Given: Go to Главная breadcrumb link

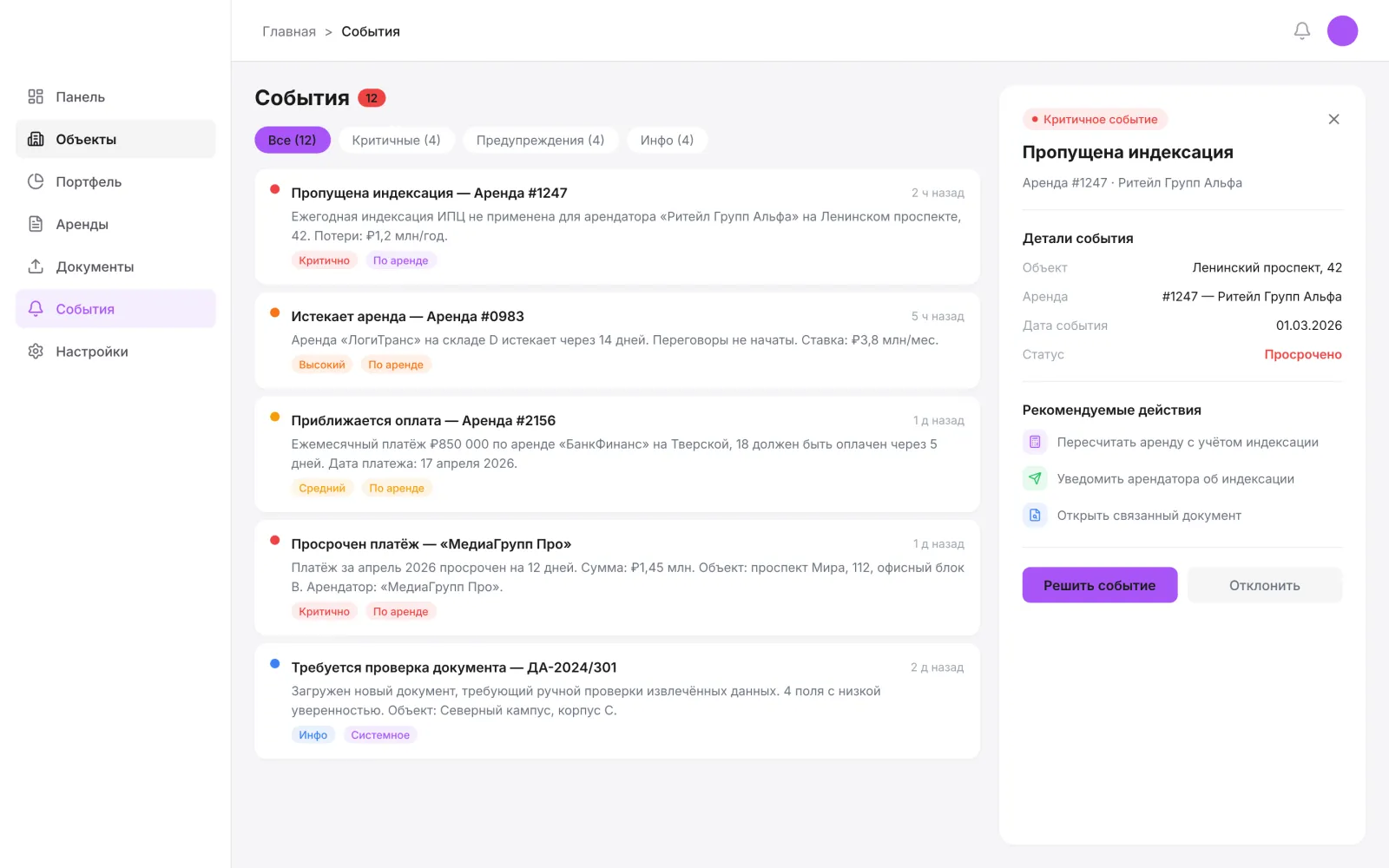Looking at the screenshot, I should pyautogui.click(x=289, y=31).
